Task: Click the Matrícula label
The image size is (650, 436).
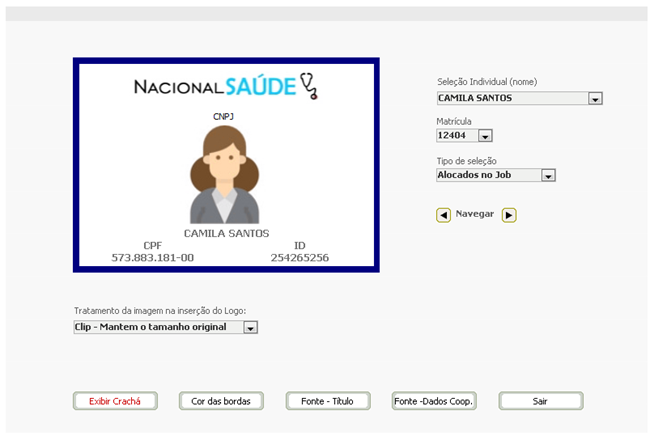Action: point(454,121)
